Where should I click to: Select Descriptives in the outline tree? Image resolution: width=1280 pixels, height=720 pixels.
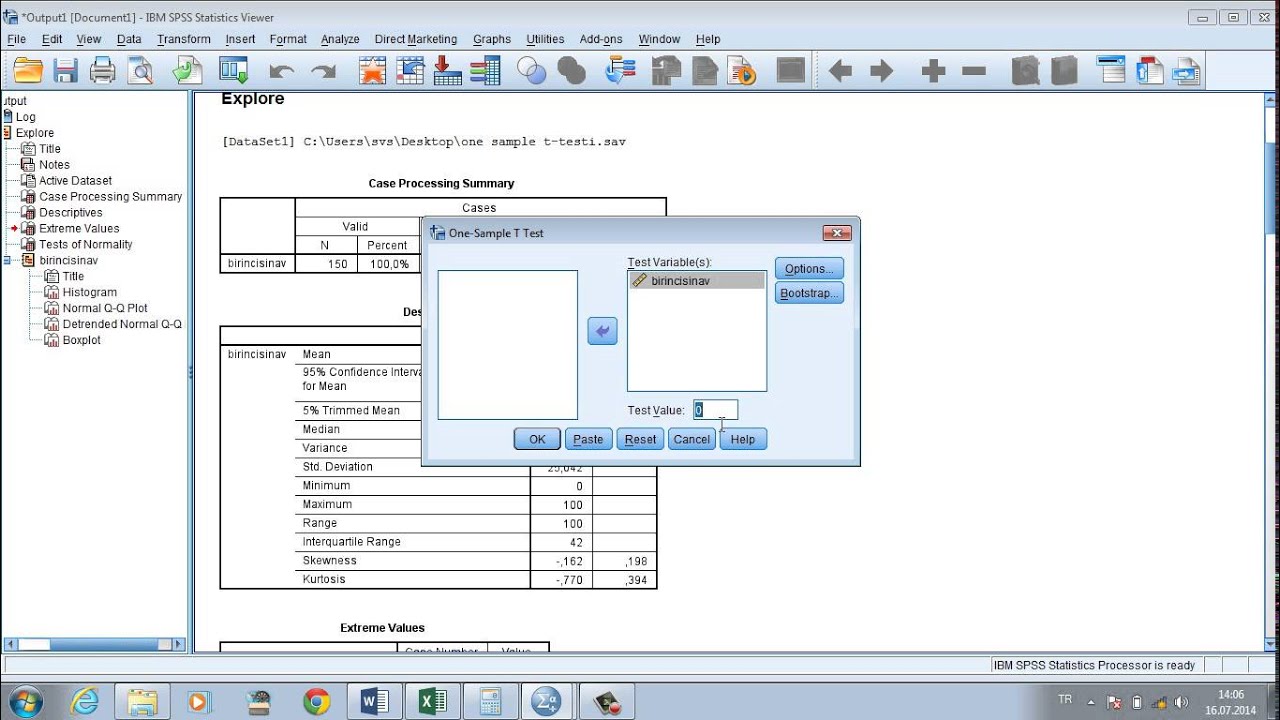coord(70,212)
